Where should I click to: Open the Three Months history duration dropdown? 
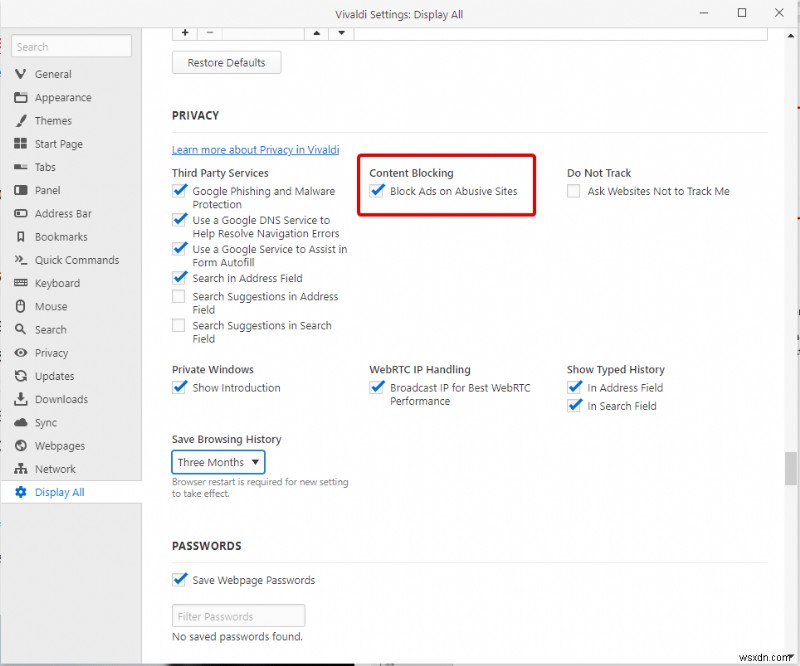click(218, 462)
